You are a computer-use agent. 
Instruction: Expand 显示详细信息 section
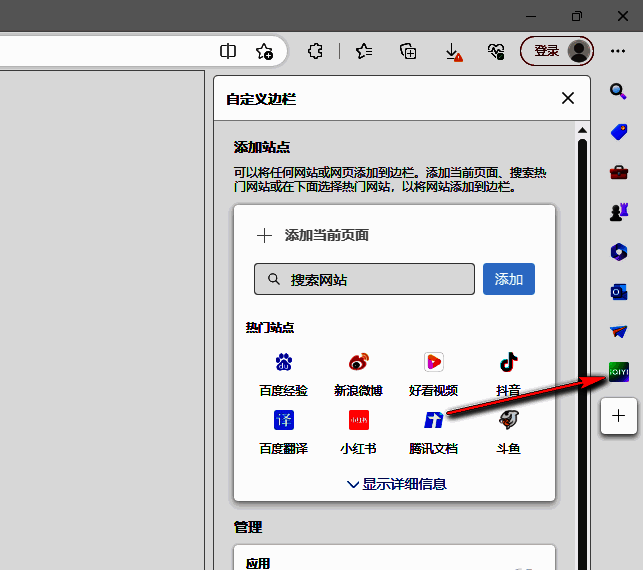[x=396, y=484]
